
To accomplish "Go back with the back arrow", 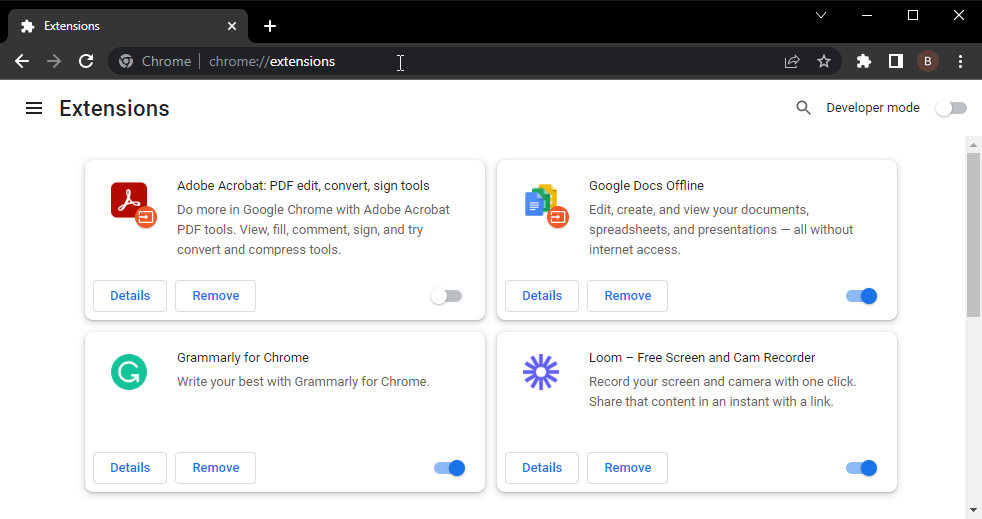I will coord(22,61).
